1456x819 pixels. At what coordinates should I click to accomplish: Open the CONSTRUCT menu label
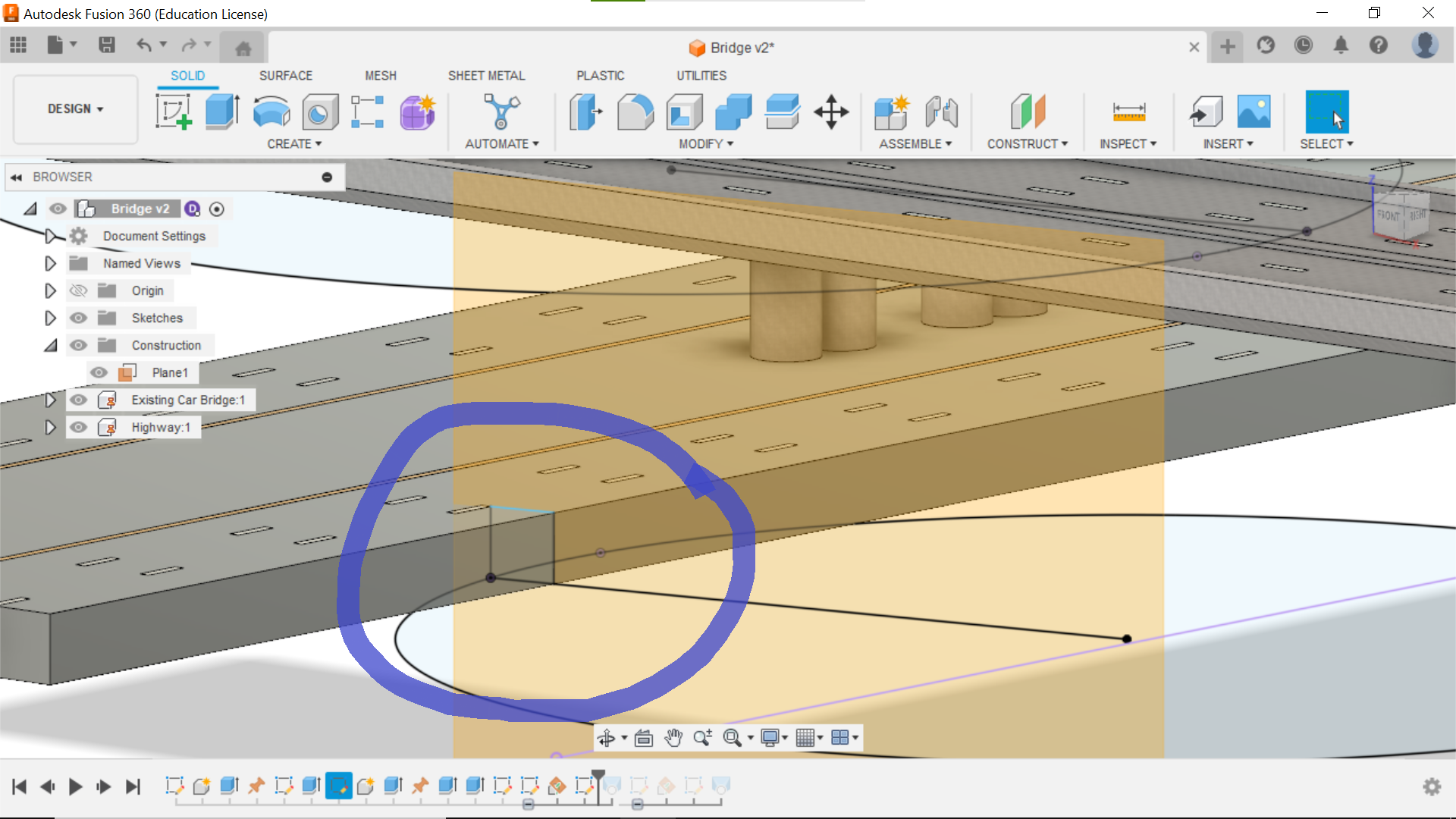[x=1027, y=144]
